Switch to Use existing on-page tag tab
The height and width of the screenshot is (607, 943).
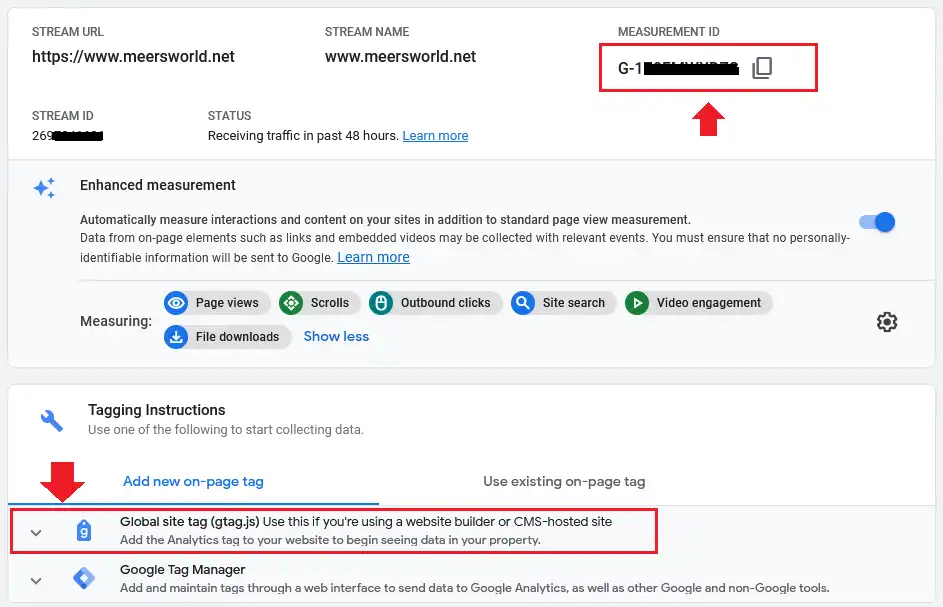(x=564, y=481)
